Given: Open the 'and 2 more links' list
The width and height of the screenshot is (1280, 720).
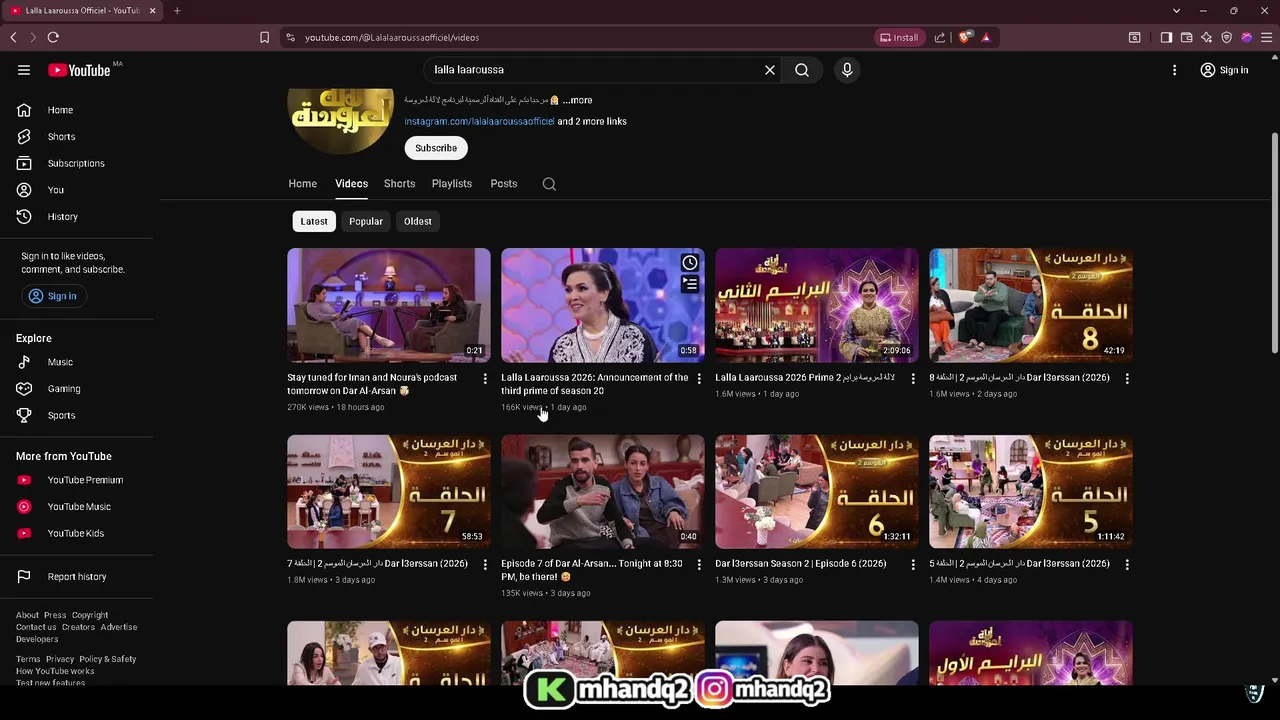Looking at the screenshot, I should (x=592, y=121).
